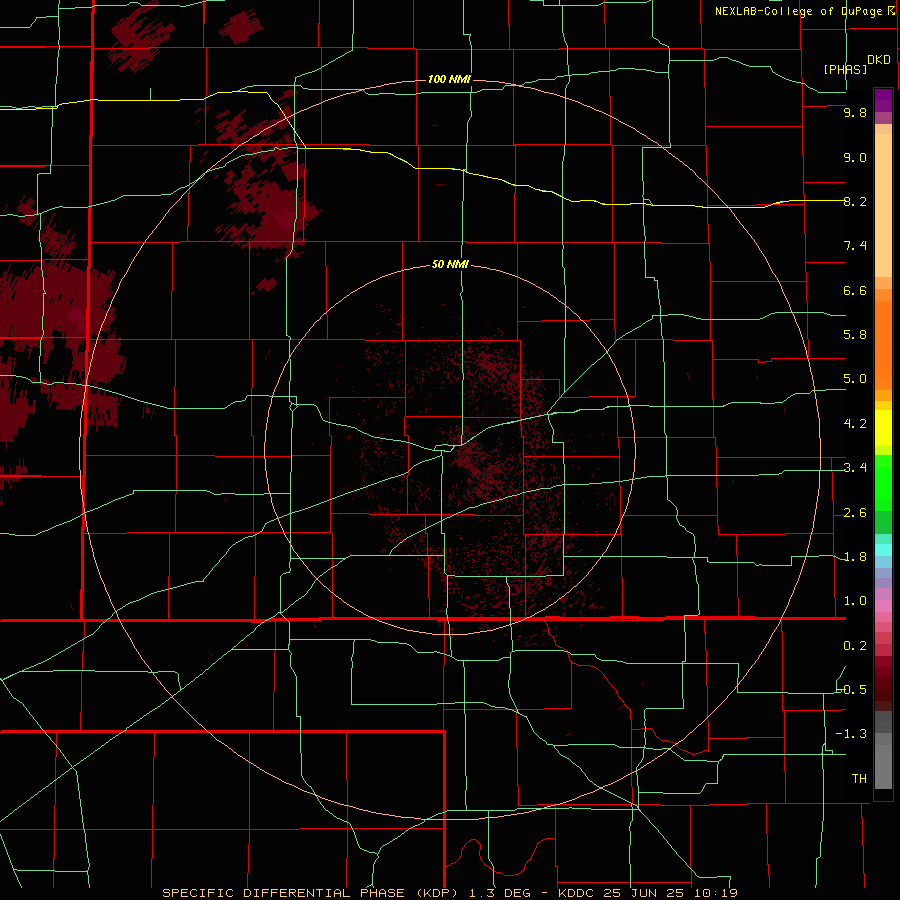Click the TH label at the scale bottom
Viewport: 900px width, 900px height.
pyautogui.click(x=859, y=779)
